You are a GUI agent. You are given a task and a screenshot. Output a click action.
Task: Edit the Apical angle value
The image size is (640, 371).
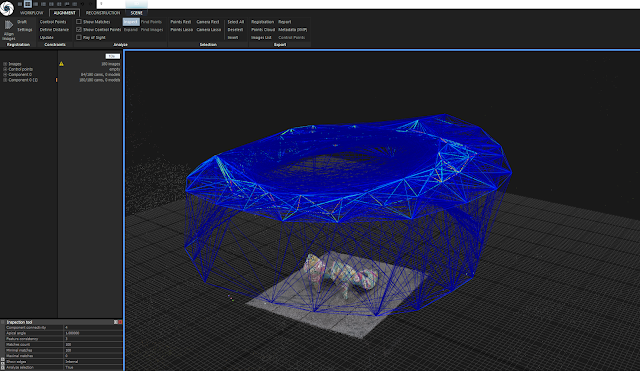[x=93, y=333]
